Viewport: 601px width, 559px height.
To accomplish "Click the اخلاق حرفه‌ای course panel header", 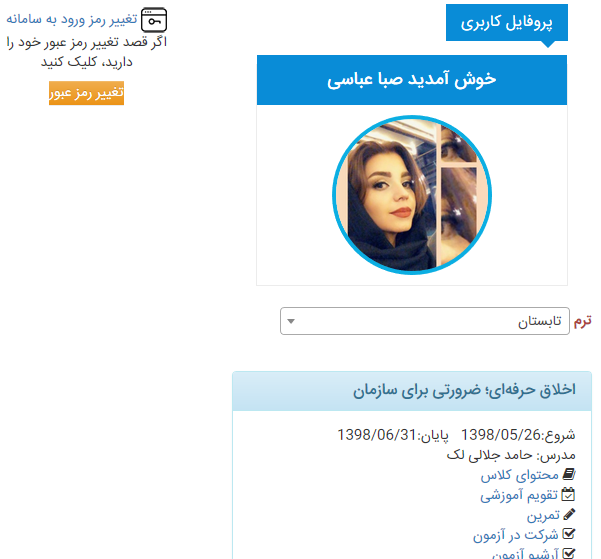I will (412, 391).
